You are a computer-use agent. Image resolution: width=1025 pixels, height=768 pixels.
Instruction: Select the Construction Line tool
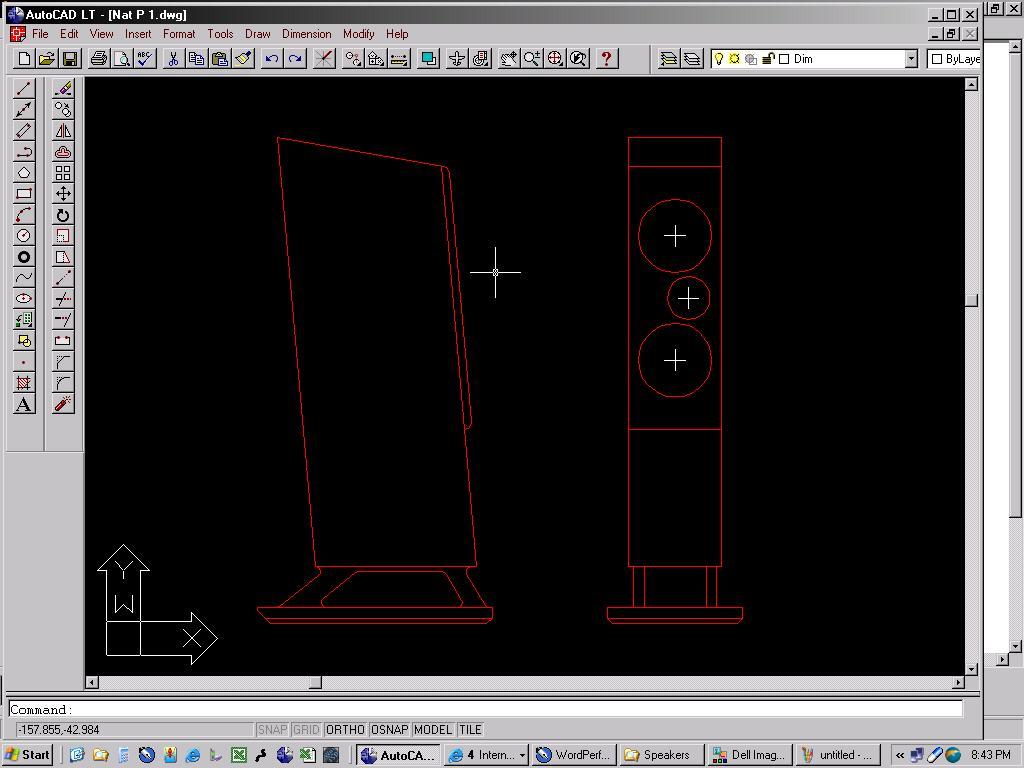coord(24,109)
